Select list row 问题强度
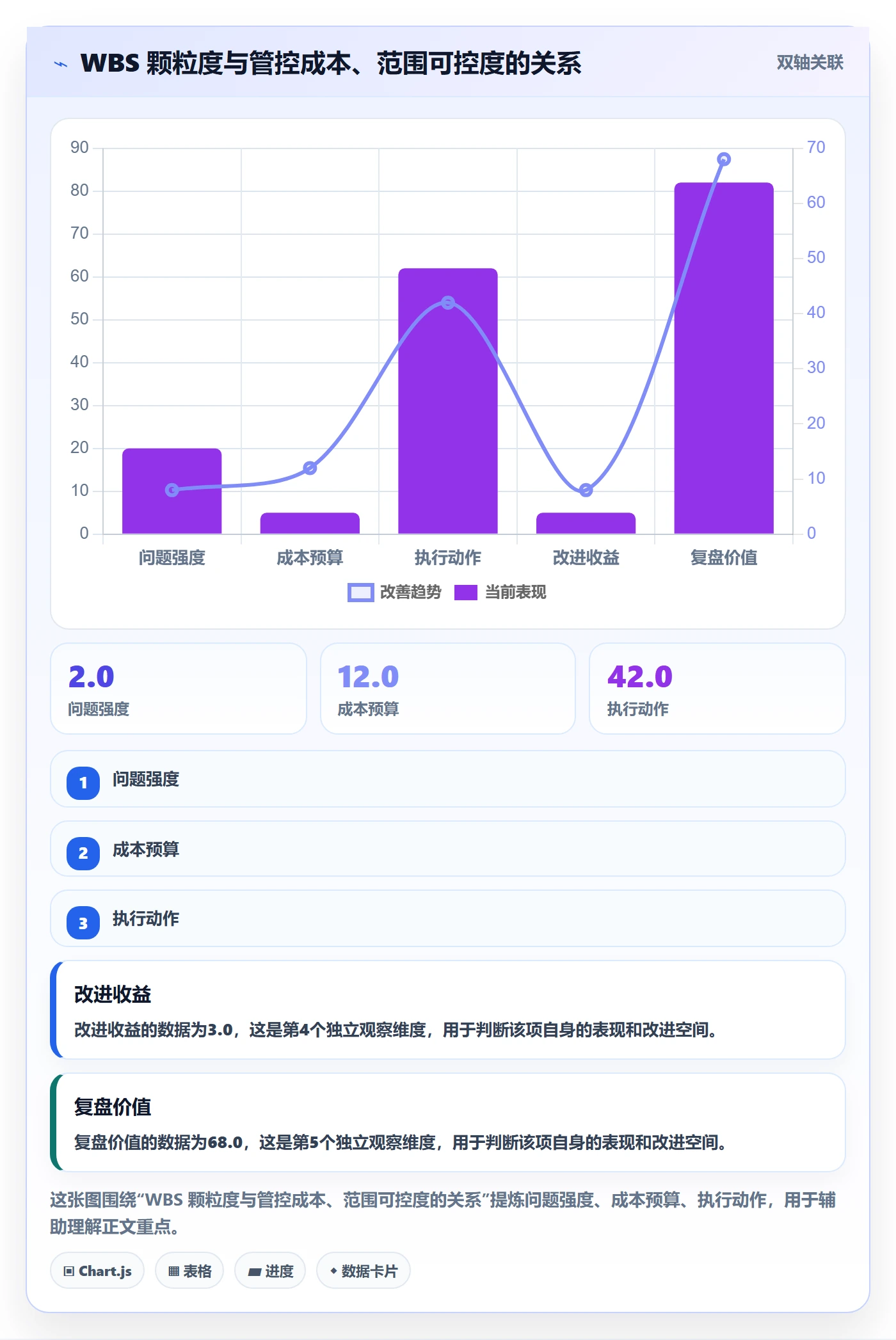The height and width of the screenshot is (1340, 896). tap(448, 779)
